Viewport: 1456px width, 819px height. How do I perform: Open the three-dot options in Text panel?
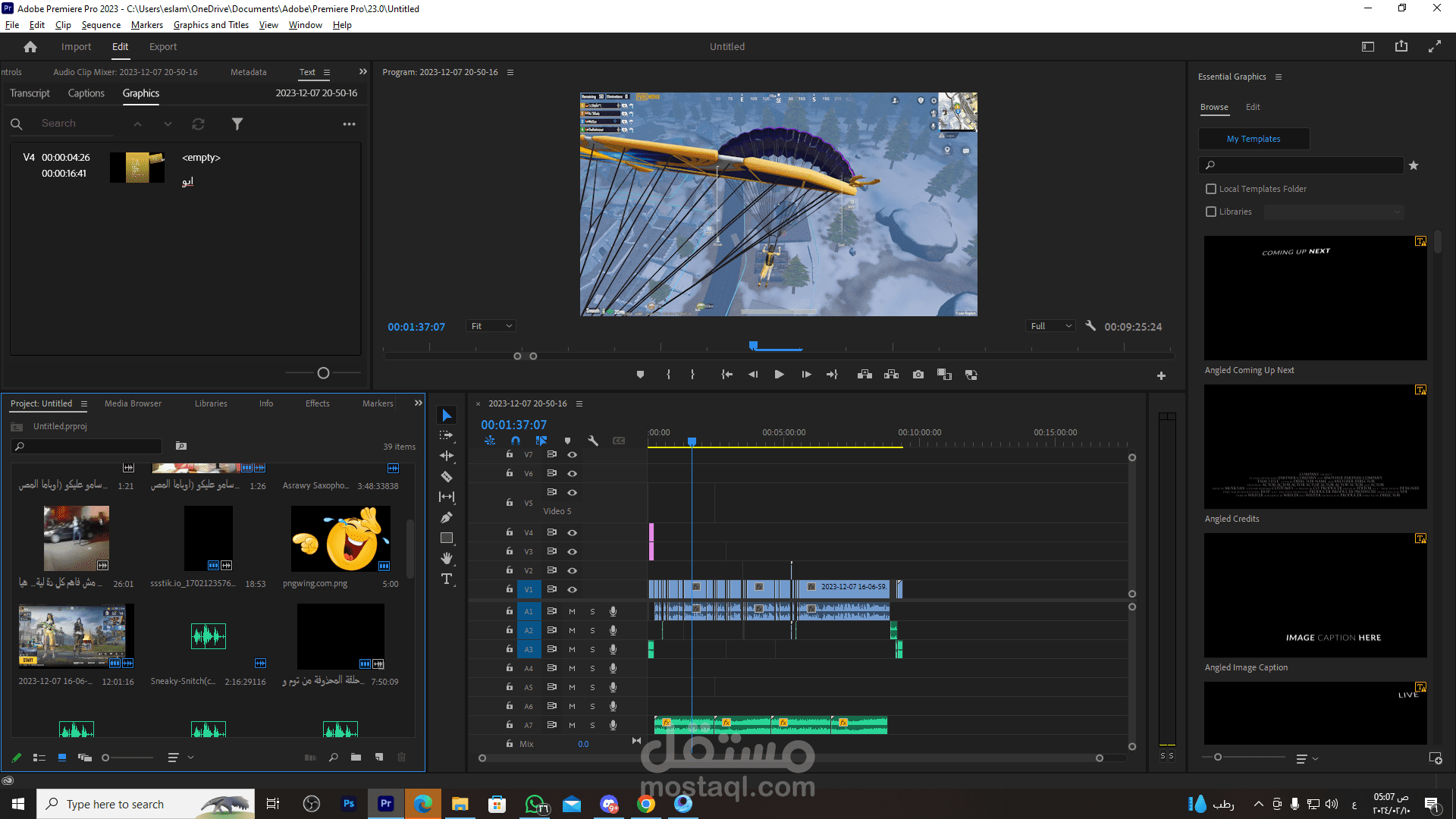(349, 124)
